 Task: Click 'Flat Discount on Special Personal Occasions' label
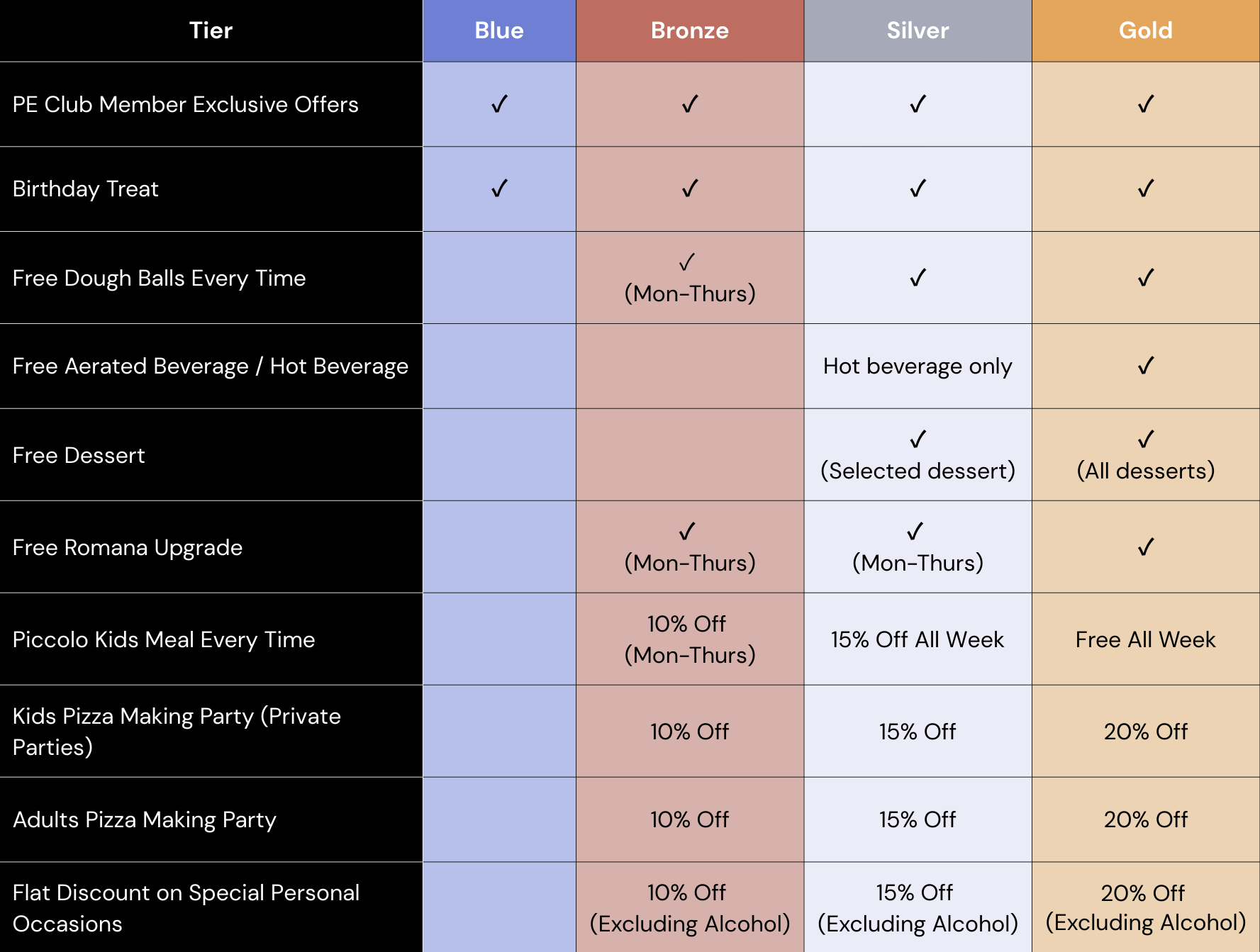186,908
